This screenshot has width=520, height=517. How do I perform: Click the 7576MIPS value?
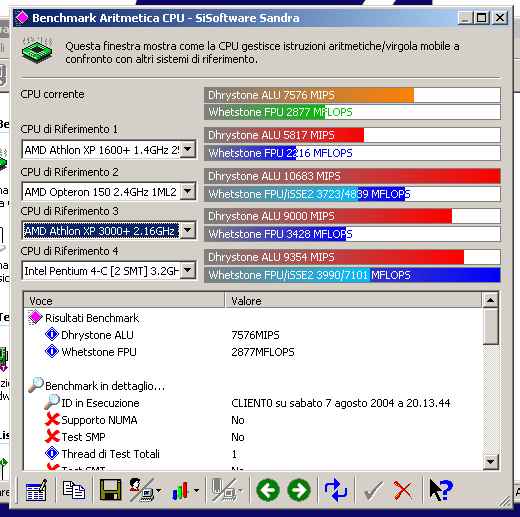click(255, 335)
